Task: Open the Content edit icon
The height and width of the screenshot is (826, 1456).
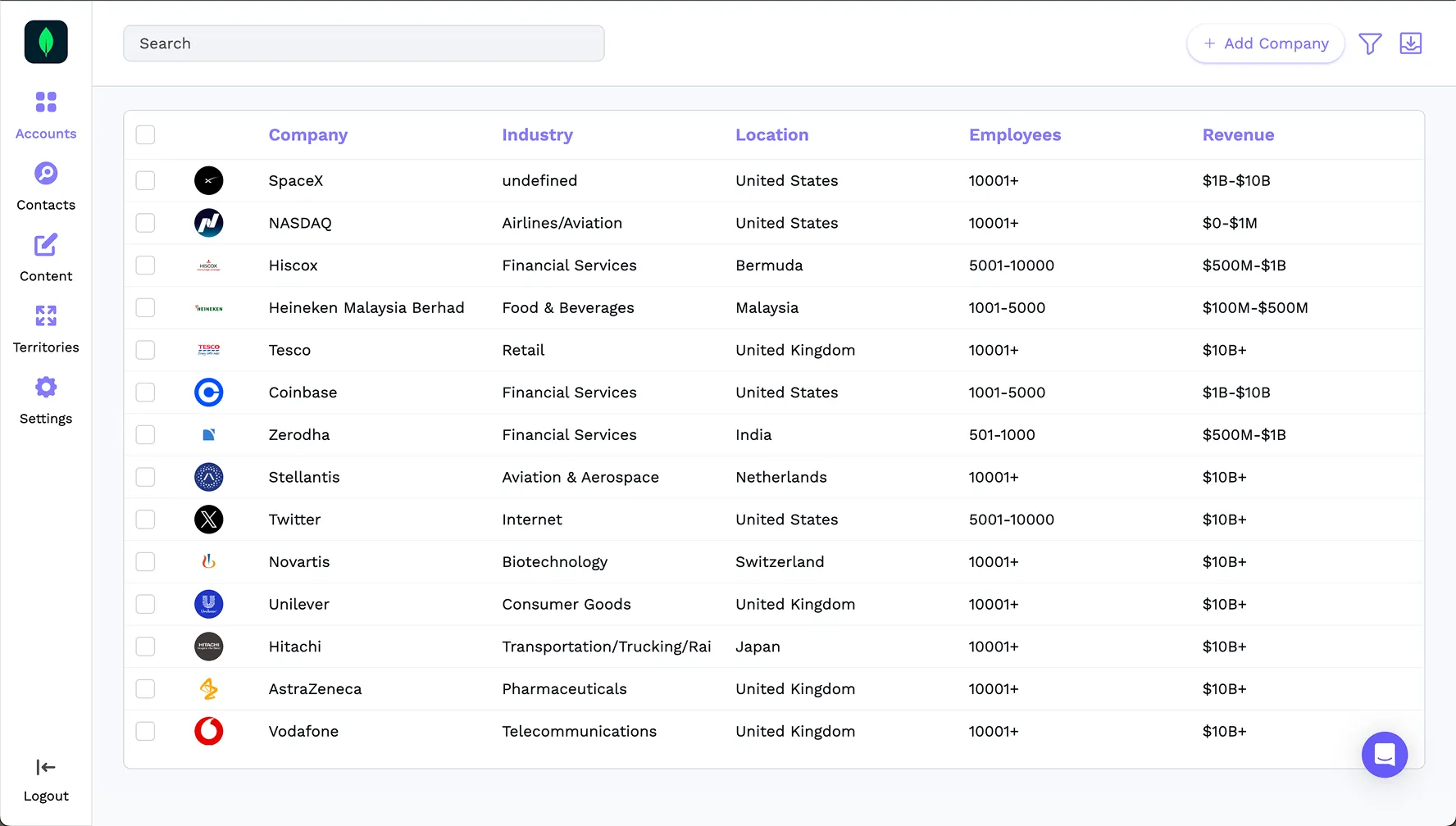Action: point(46,245)
